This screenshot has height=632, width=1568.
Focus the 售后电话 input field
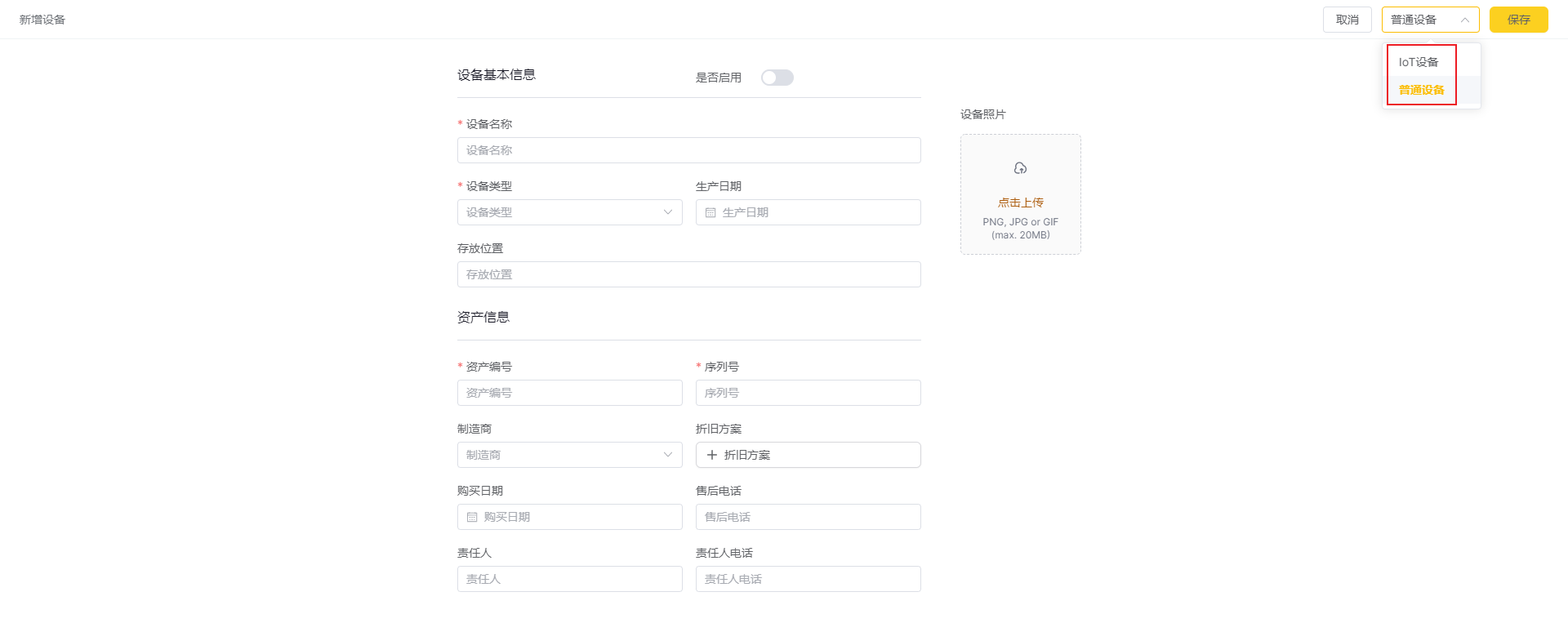click(808, 517)
